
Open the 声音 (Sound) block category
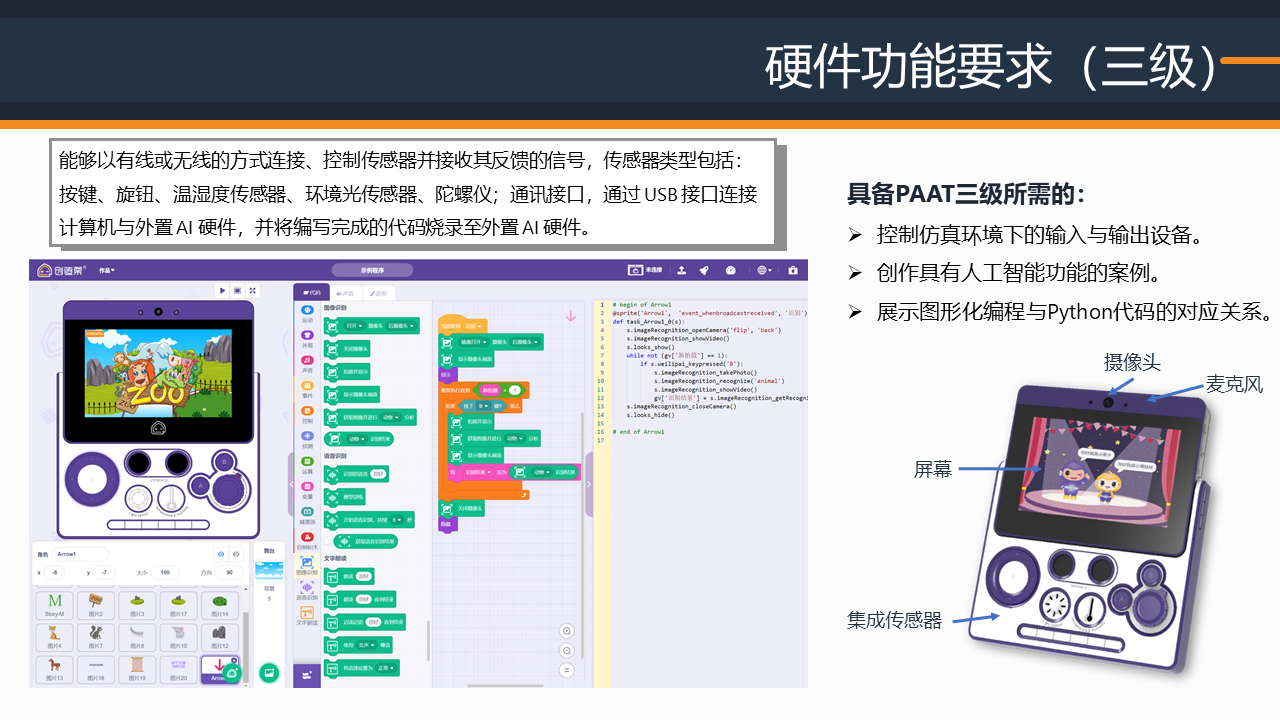coord(307,365)
